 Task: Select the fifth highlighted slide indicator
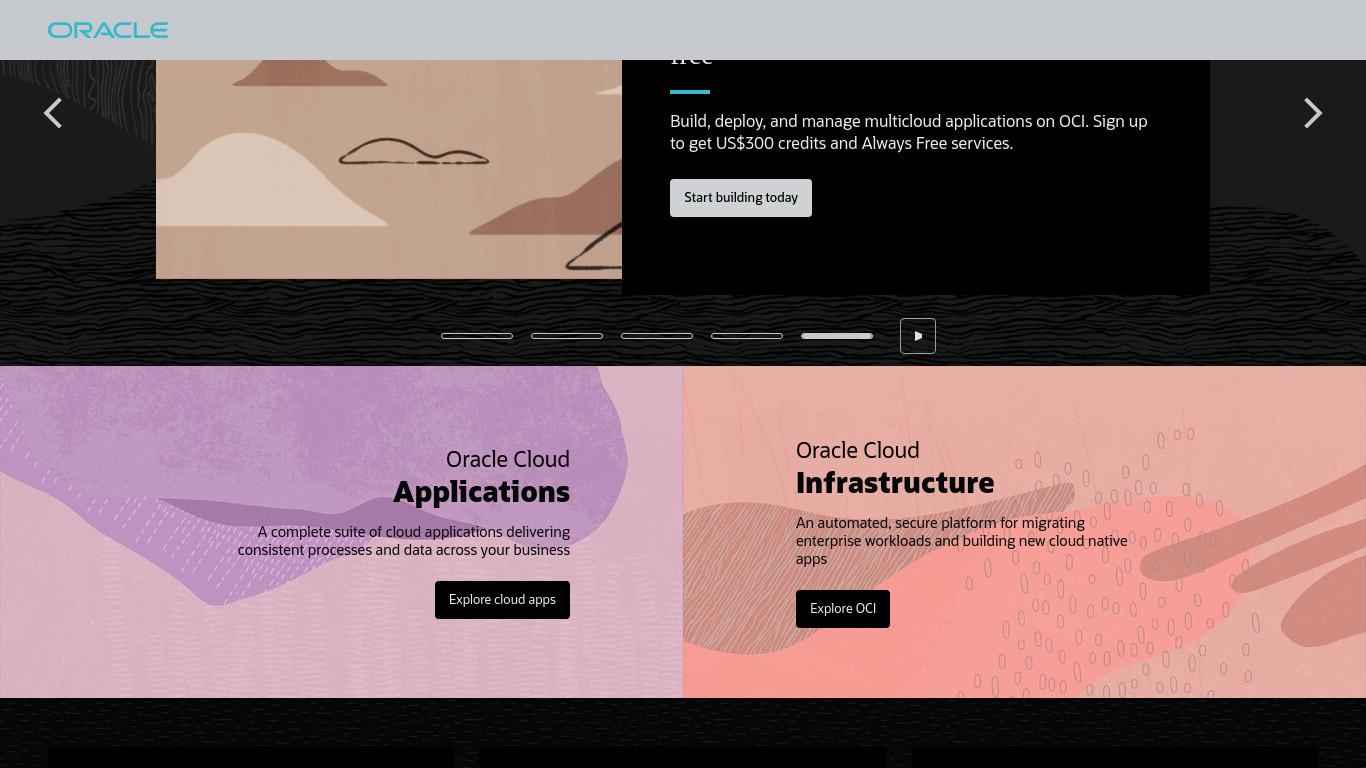pyautogui.click(x=837, y=336)
